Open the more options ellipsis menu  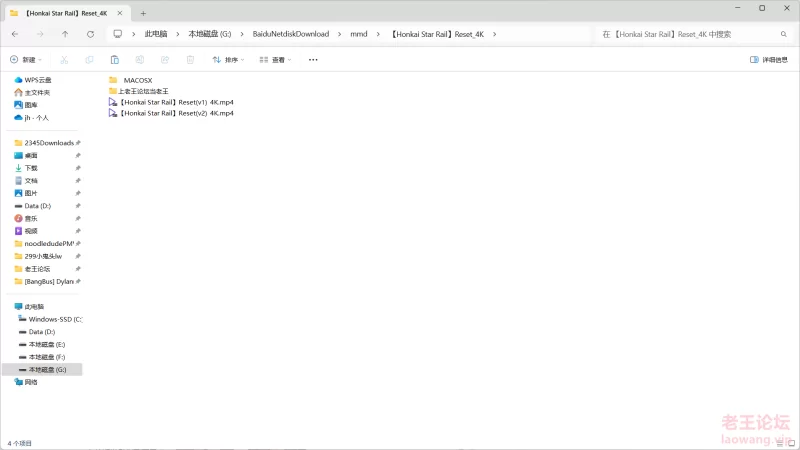(x=313, y=60)
